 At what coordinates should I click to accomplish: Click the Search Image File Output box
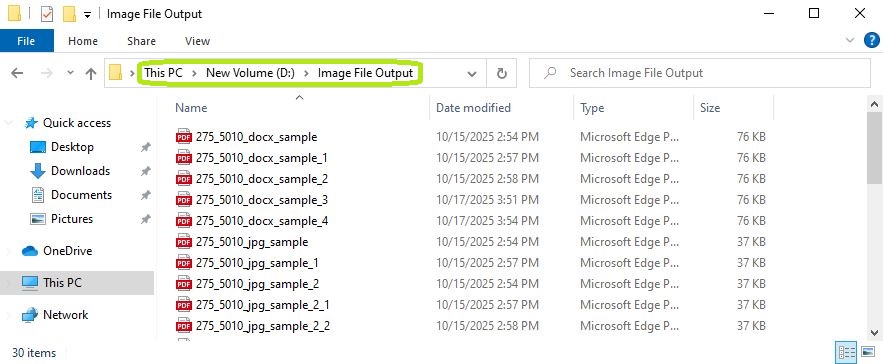(700, 73)
